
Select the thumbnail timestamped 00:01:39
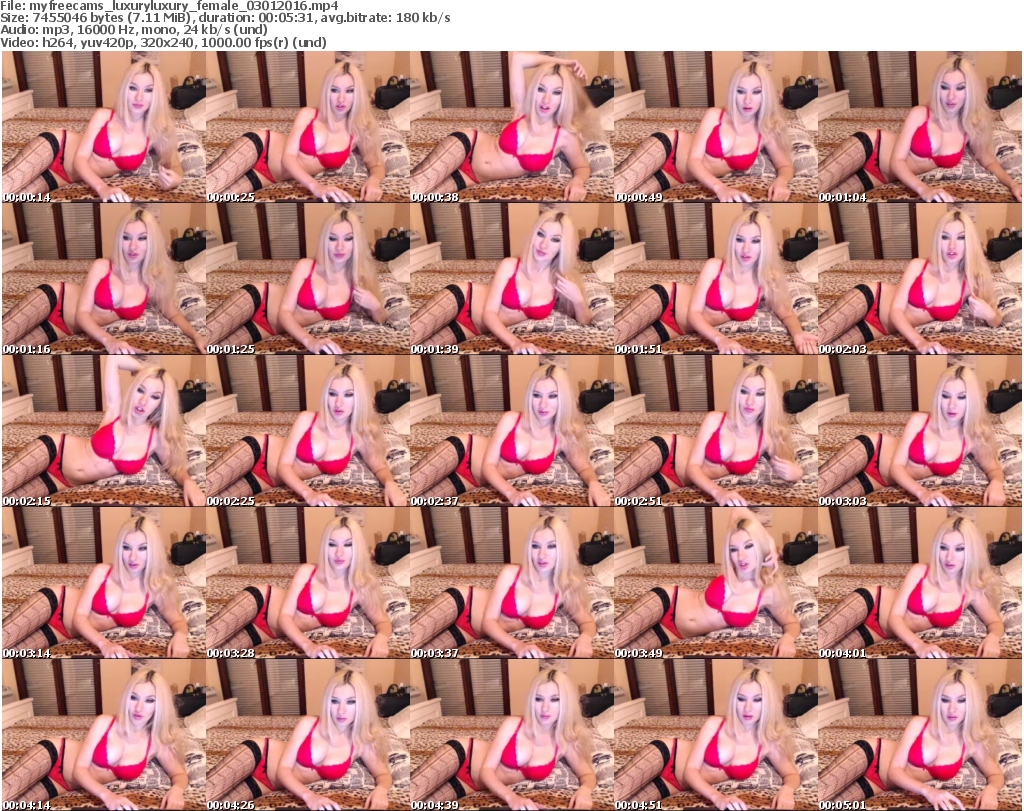pos(512,279)
